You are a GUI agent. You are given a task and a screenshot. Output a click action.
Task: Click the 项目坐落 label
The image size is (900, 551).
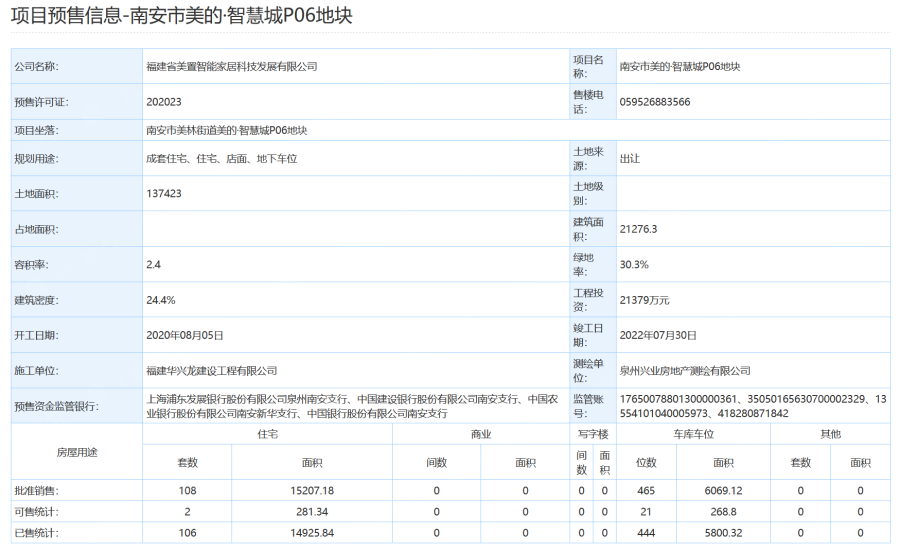(x=36, y=130)
